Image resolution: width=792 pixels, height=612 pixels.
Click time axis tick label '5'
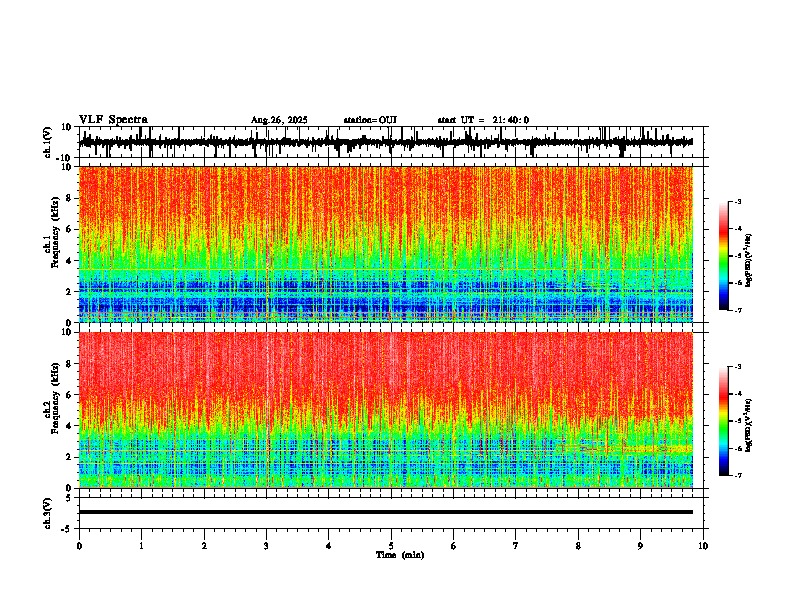pos(391,546)
